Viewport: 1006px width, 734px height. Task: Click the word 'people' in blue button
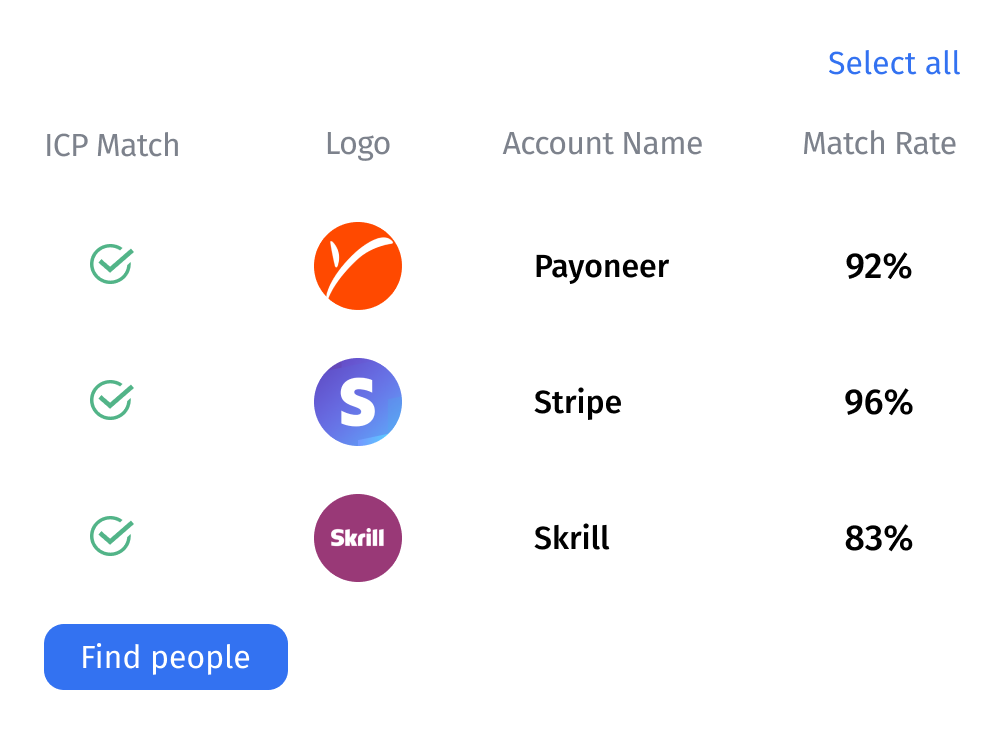coord(201,660)
